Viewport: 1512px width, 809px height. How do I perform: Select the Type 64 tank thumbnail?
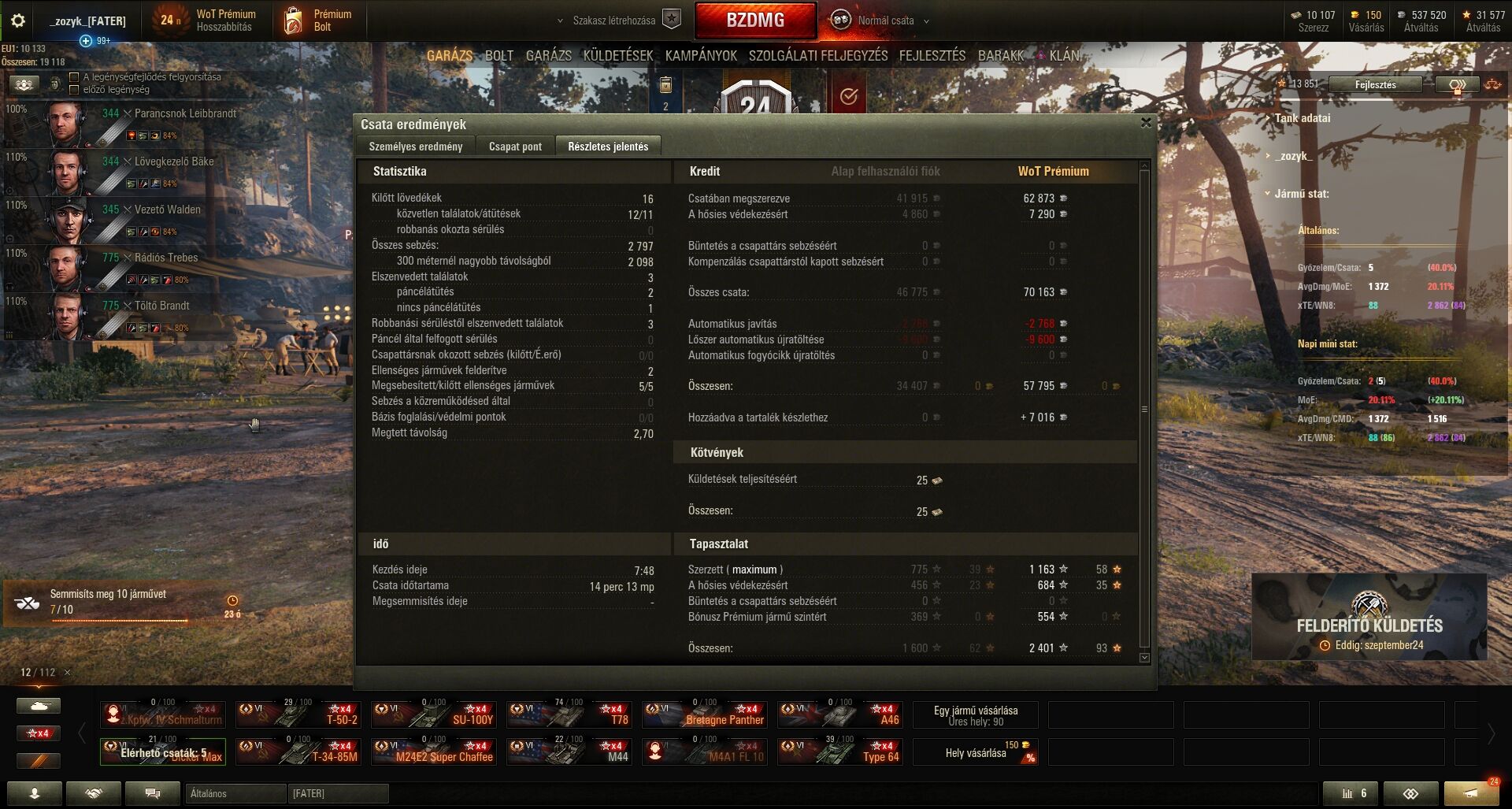coord(840,751)
